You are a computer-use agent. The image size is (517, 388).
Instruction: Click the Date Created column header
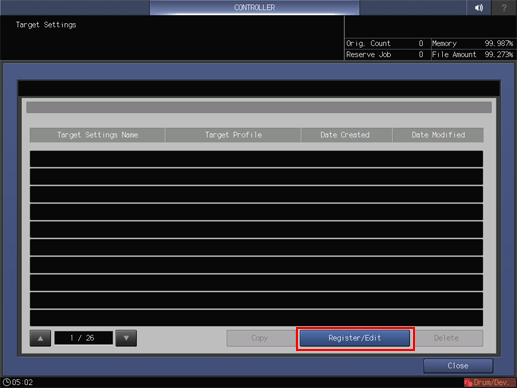coord(346,135)
